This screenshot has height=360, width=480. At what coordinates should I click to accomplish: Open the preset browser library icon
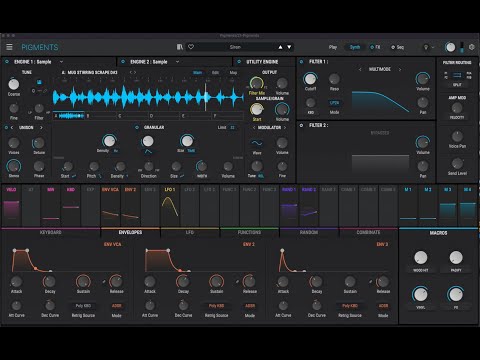(180, 47)
